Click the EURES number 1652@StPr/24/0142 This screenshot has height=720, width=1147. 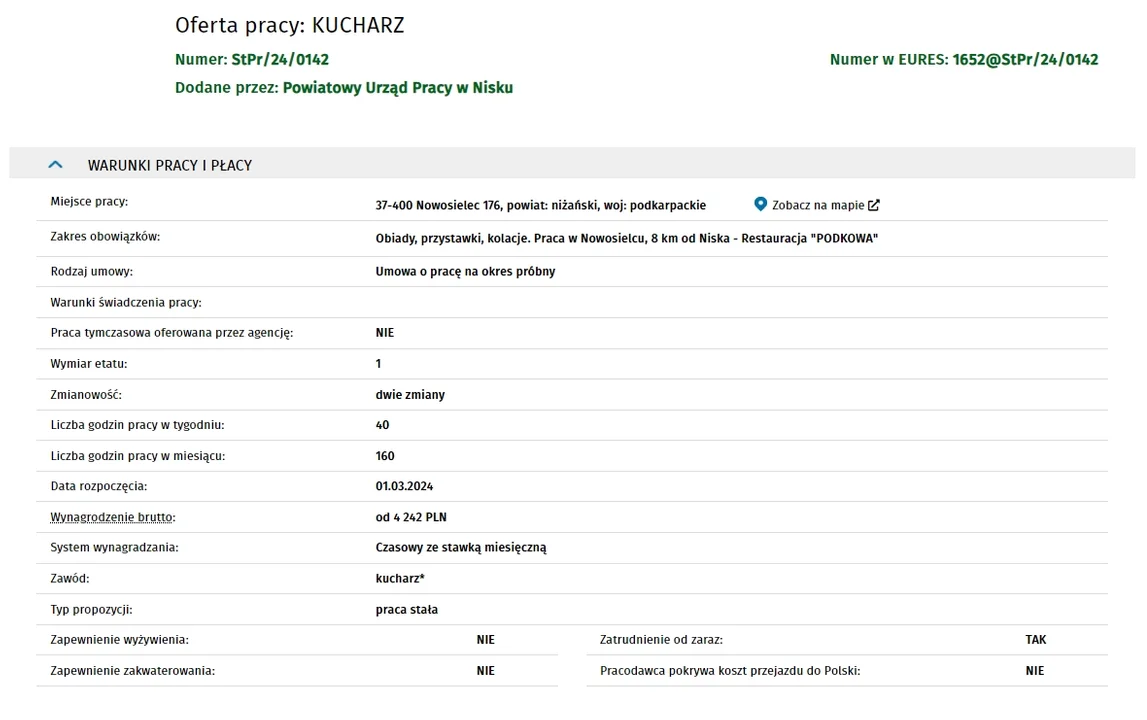click(x=1025, y=60)
